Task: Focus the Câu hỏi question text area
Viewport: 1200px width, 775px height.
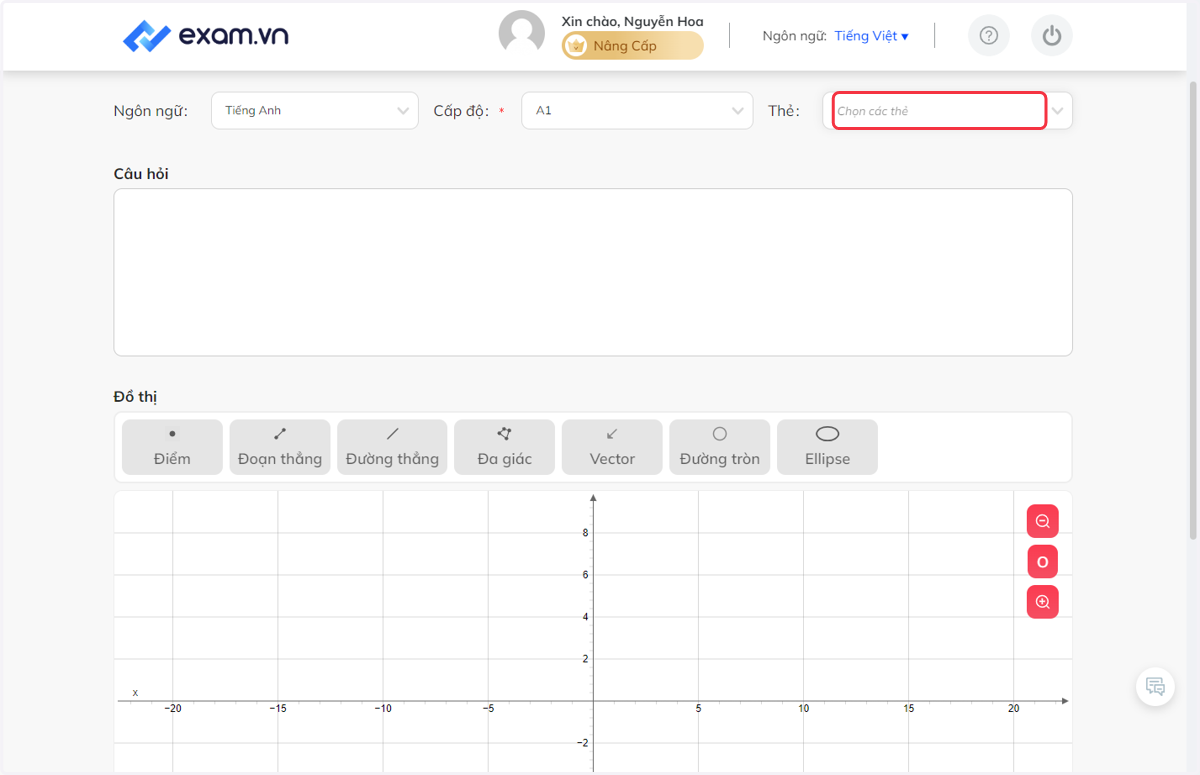Action: (593, 272)
